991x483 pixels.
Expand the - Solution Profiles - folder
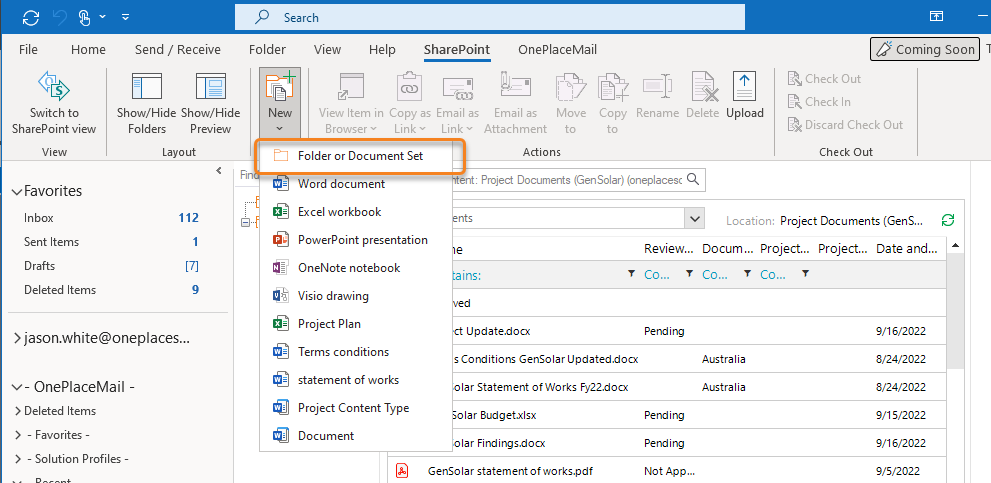[17, 459]
